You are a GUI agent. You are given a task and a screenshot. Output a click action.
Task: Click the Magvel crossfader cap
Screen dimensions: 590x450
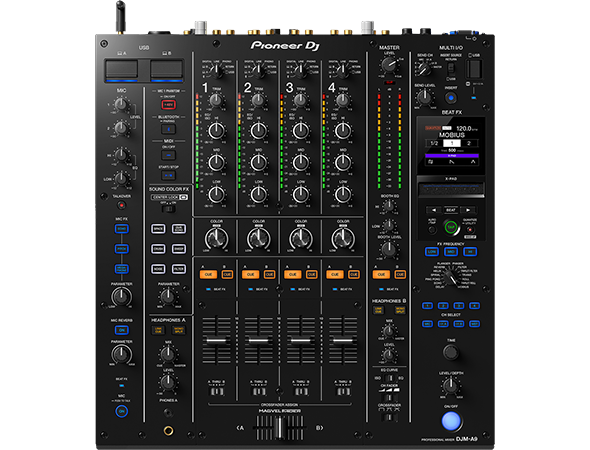click(x=280, y=428)
